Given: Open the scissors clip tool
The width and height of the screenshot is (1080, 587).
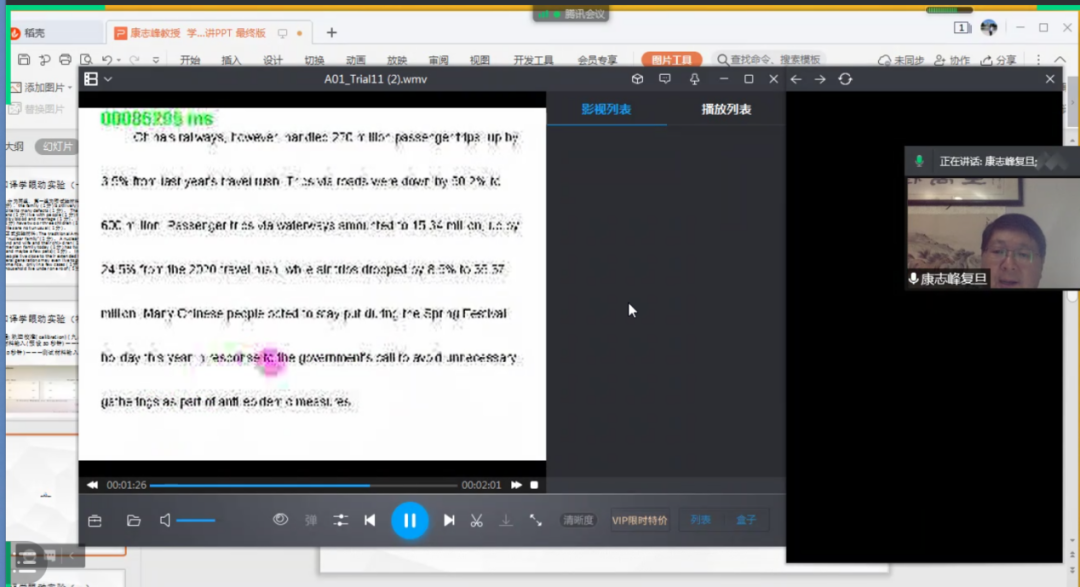Looking at the screenshot, I should [477, 520].
